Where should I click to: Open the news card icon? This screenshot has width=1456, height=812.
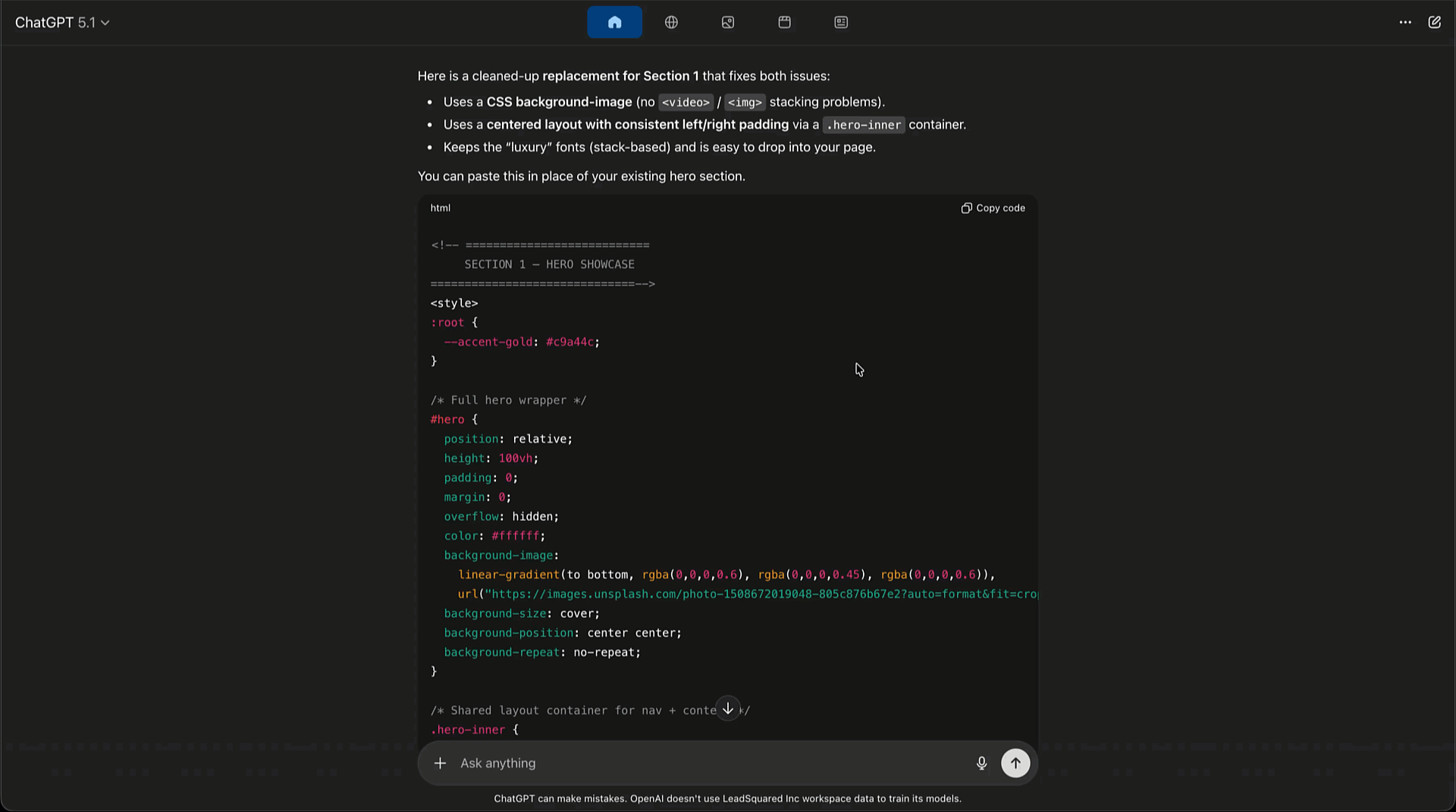click(x=840, y=22)
